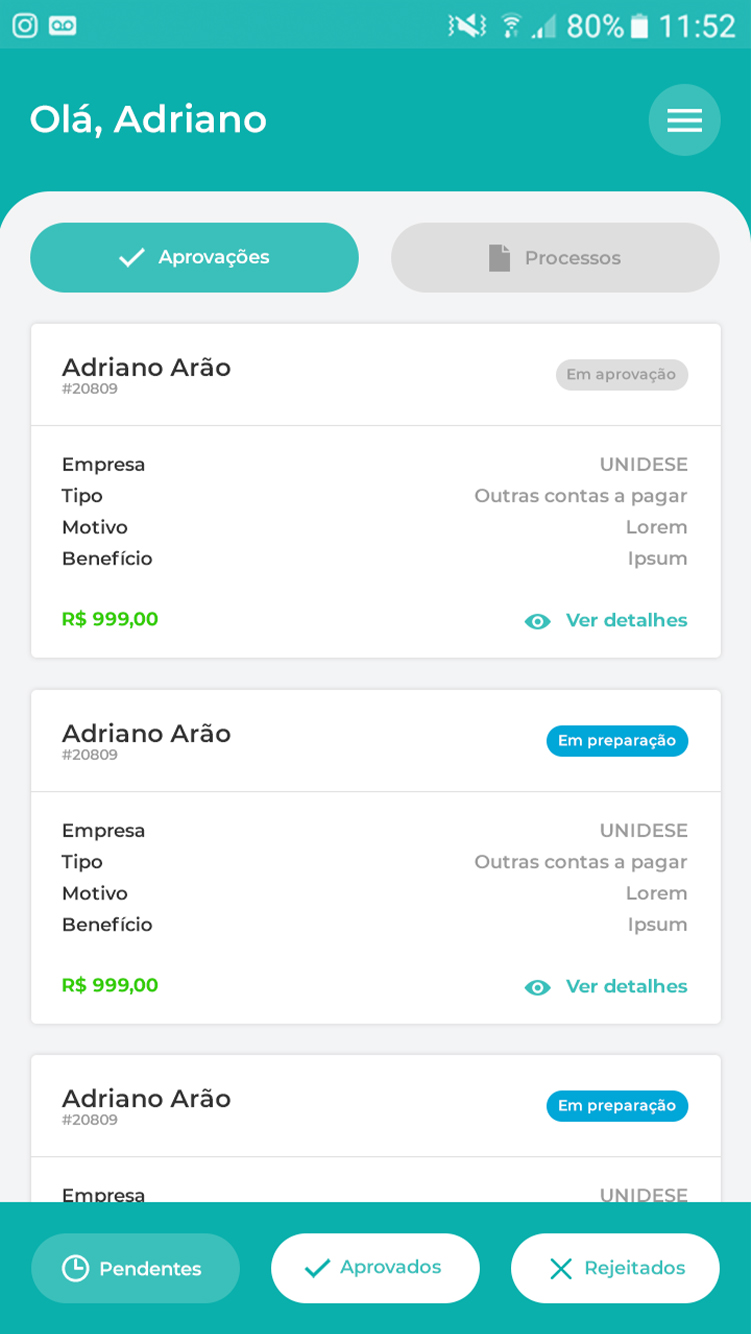The width and height of the screenshot is (751, 1334).
Task: Show Pendentes filter
Action: [135, 1268]
